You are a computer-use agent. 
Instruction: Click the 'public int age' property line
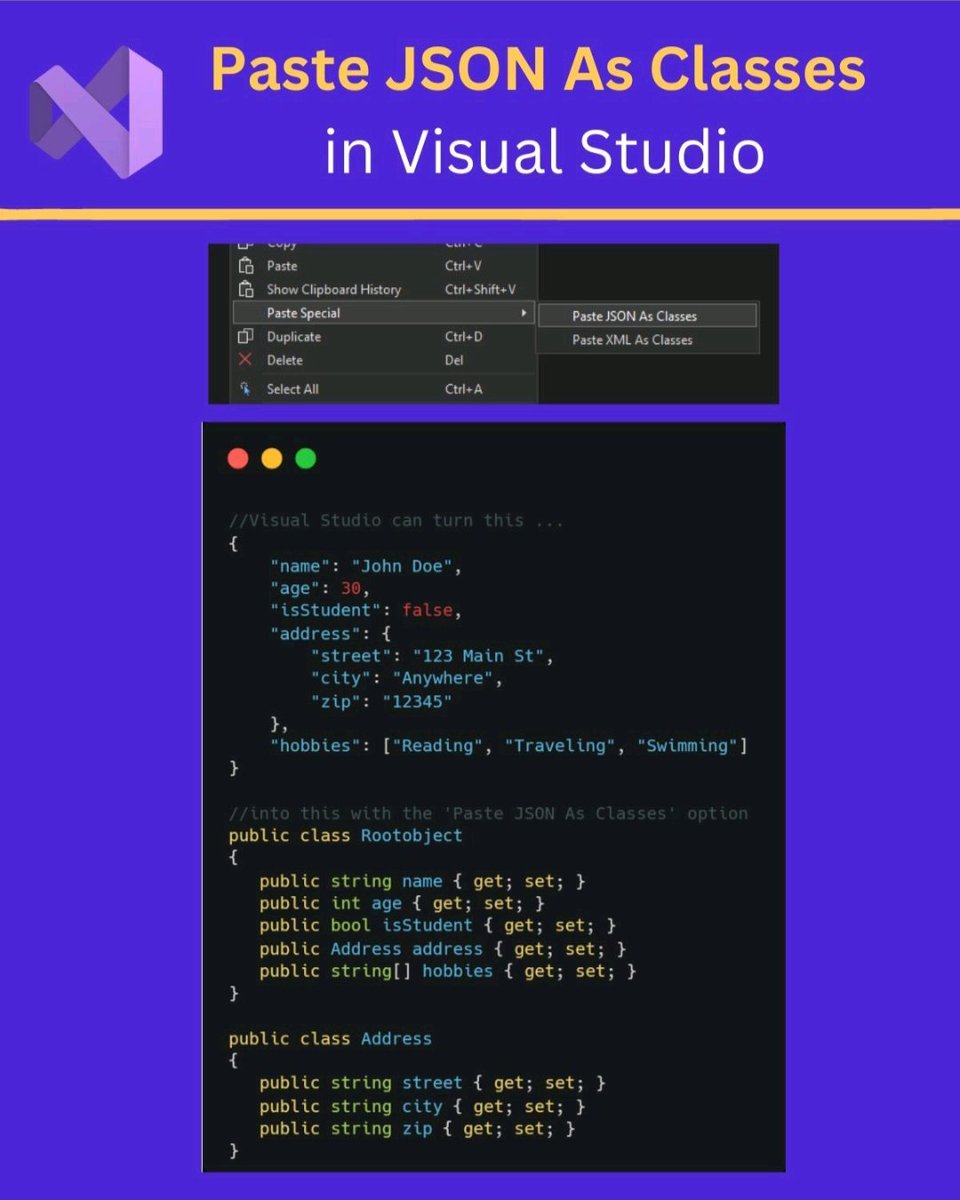pos(402,904)
